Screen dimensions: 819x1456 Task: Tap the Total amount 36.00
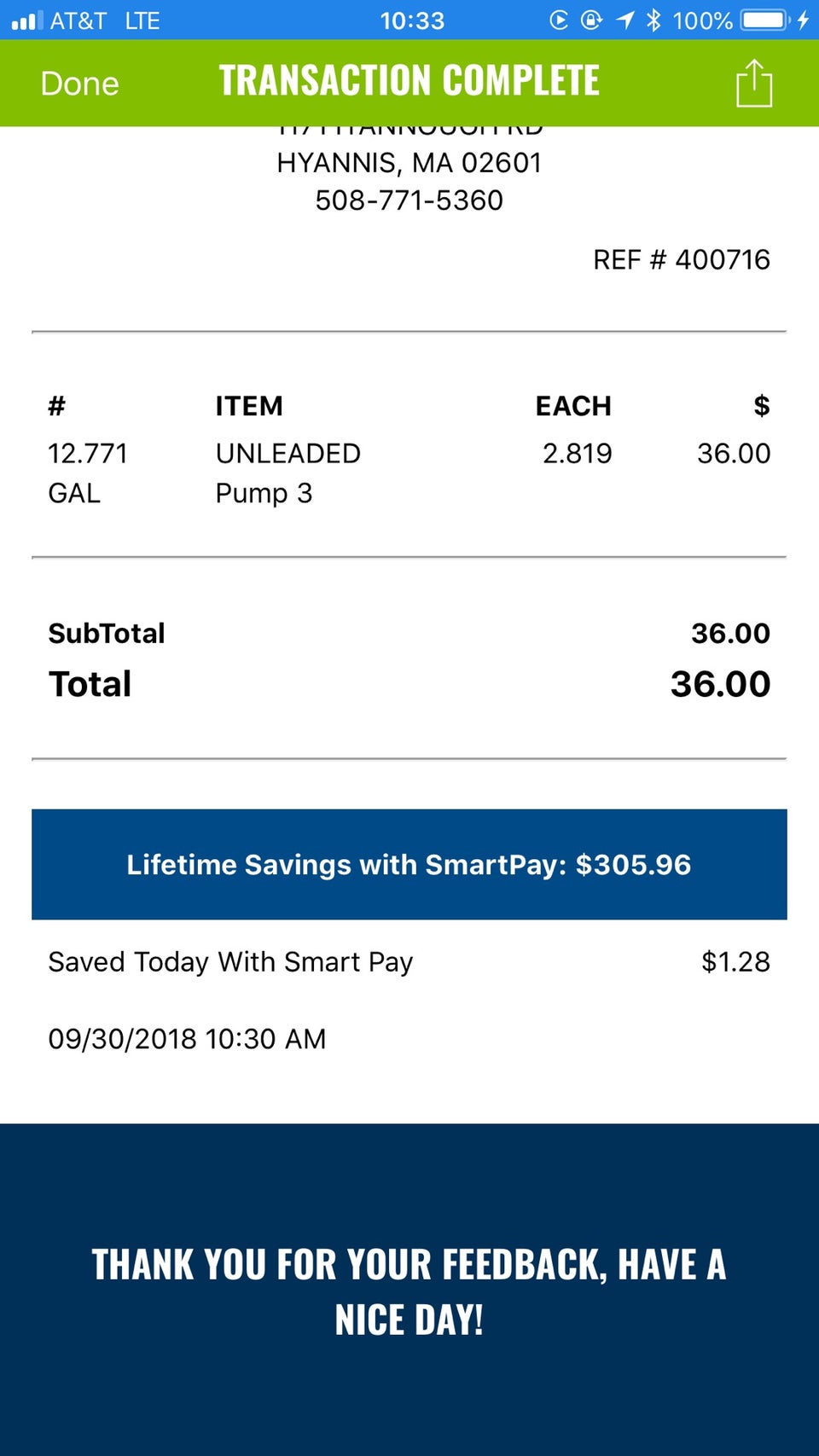(720, 684)
